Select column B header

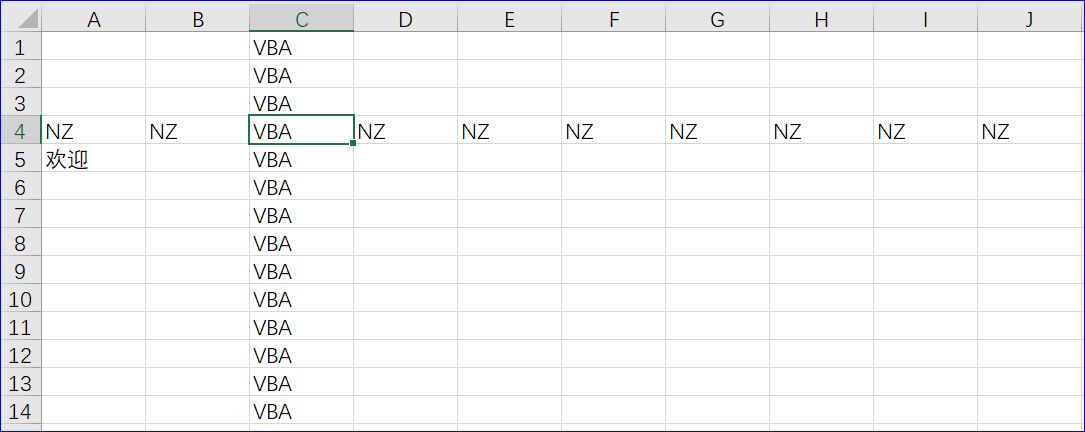click(x=198, y=20)
